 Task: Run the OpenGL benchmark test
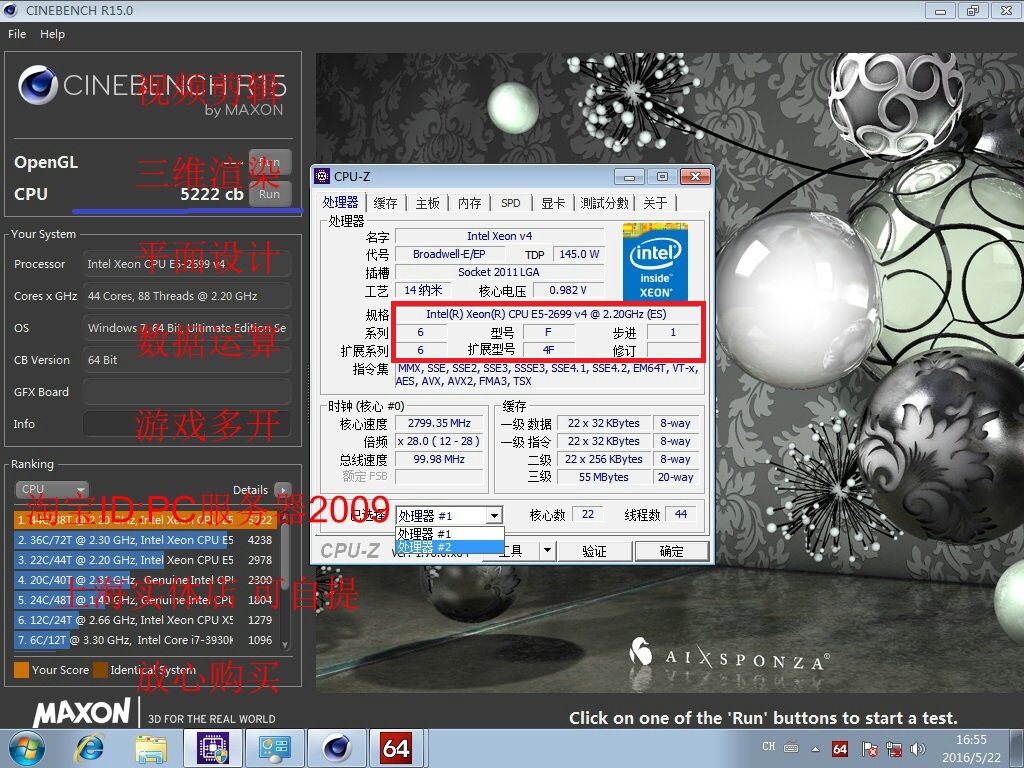(269, 162)
